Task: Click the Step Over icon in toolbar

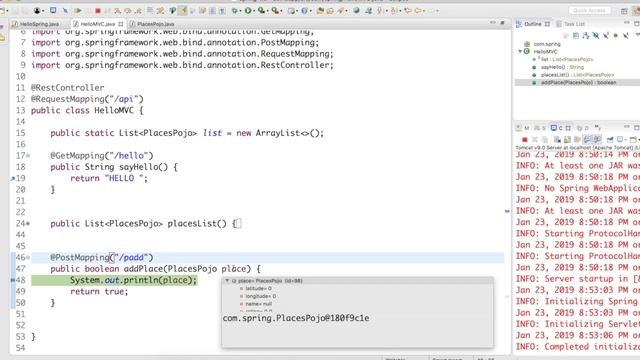Action: pyautogui.click(x=128, y=11)
